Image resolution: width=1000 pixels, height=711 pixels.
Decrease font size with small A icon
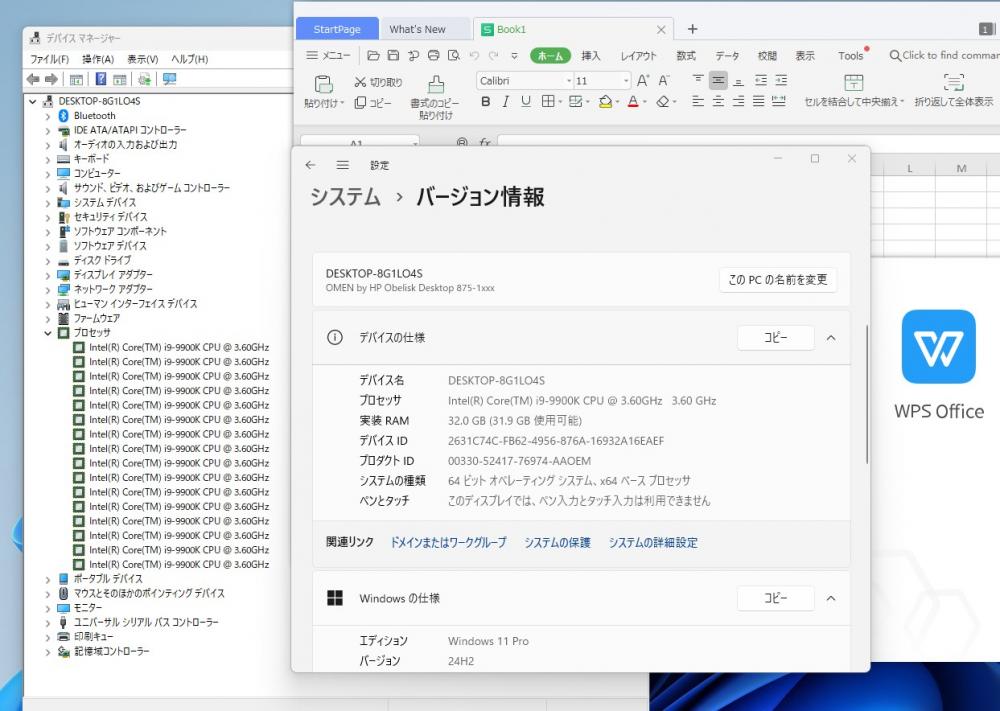[663, 80]
